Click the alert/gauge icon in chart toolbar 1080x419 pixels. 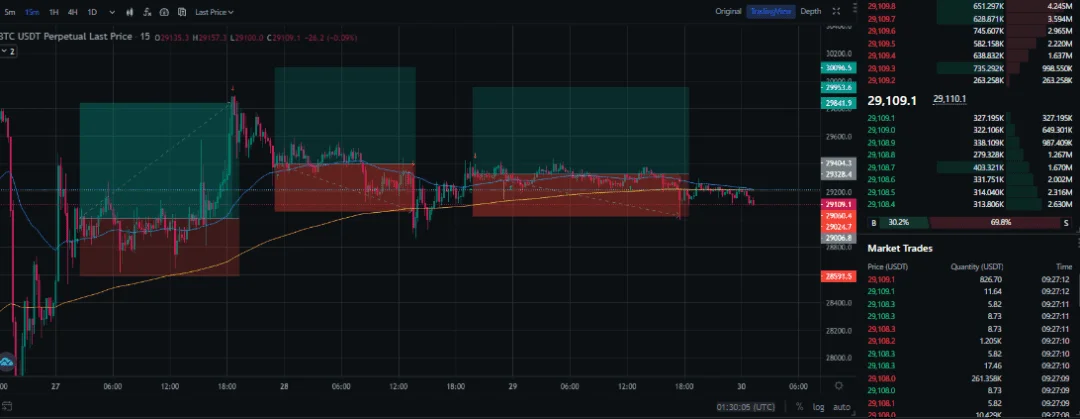[164, 12]
